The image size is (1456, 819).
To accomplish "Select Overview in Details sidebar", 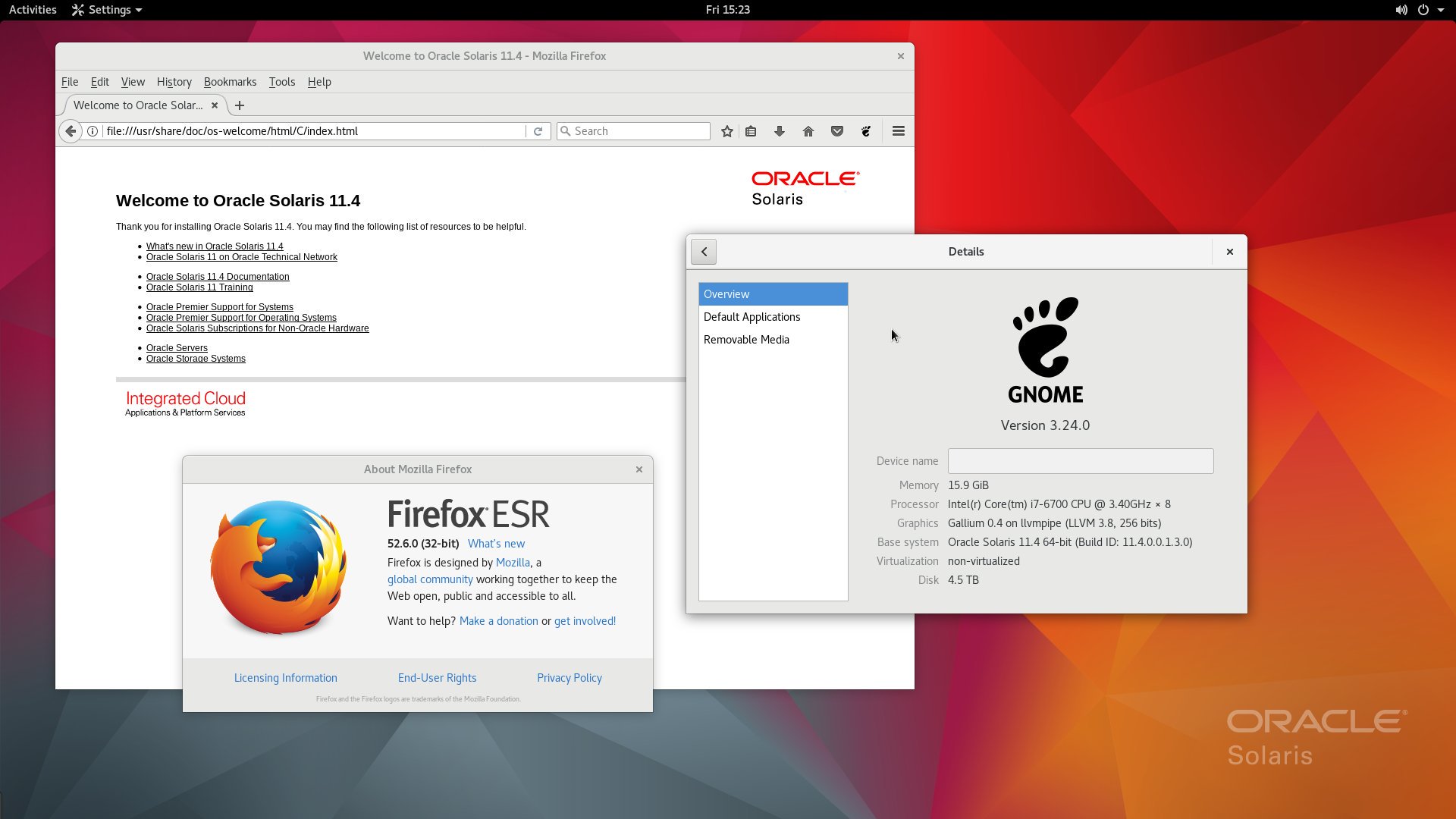I will (773, 294).
